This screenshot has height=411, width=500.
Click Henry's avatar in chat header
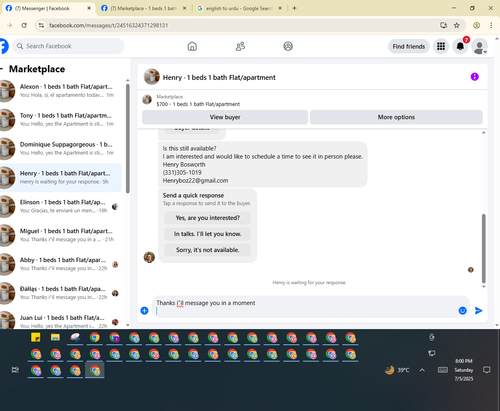pos(152,77)
